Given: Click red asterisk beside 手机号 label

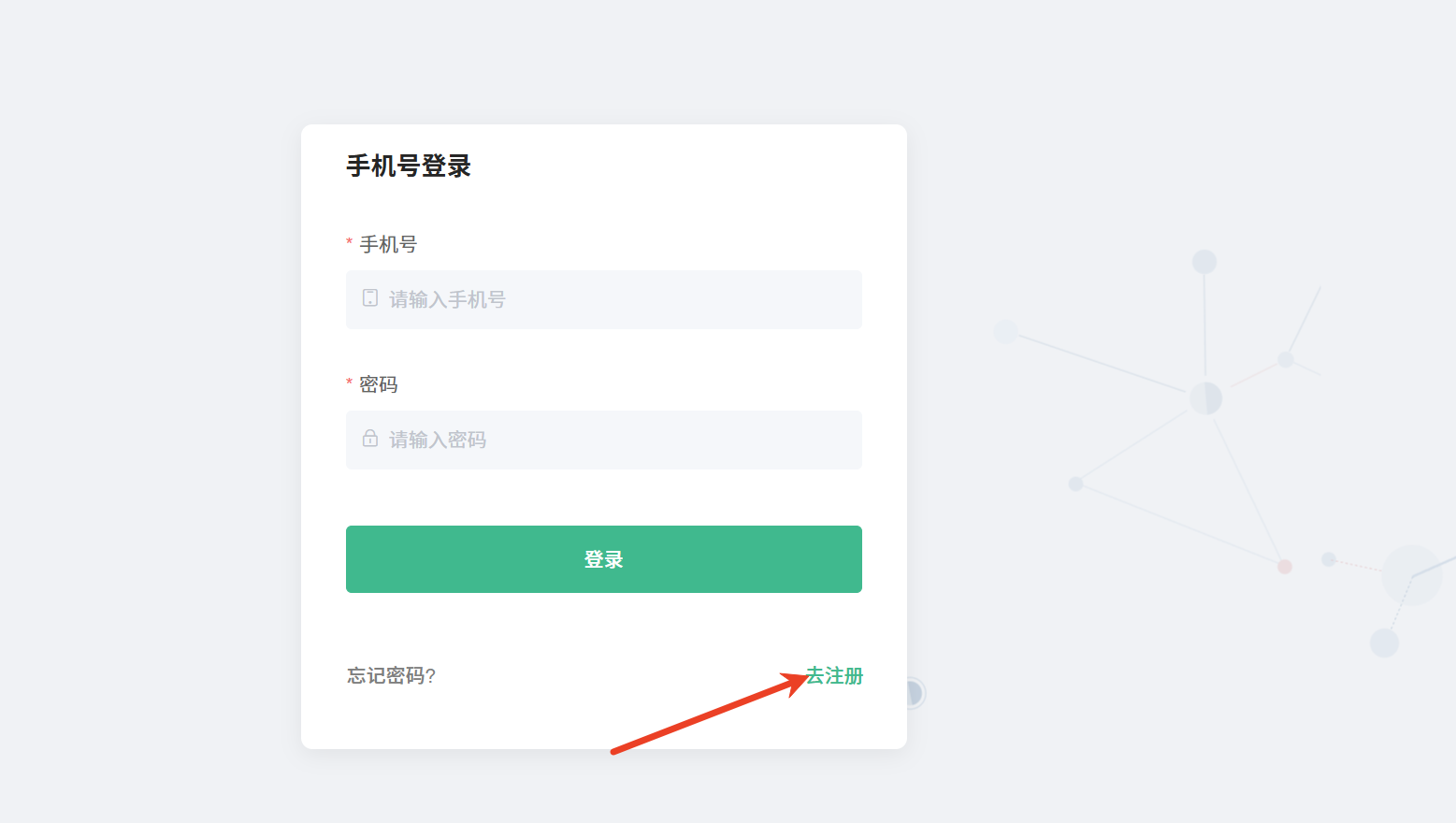Looking at the screenshot, I should click(349, 243).
